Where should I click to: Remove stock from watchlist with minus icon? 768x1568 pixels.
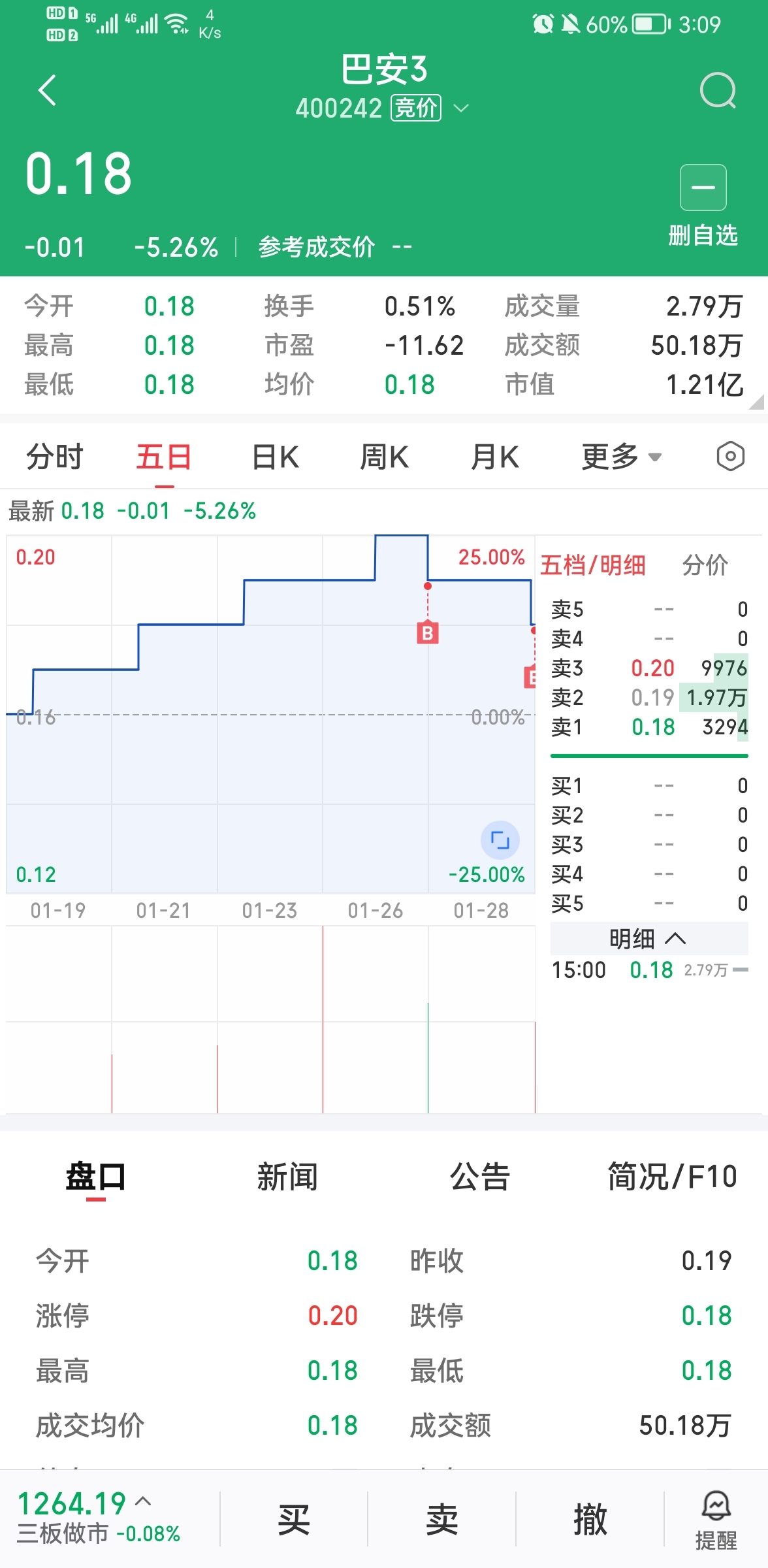pos(703,188)
